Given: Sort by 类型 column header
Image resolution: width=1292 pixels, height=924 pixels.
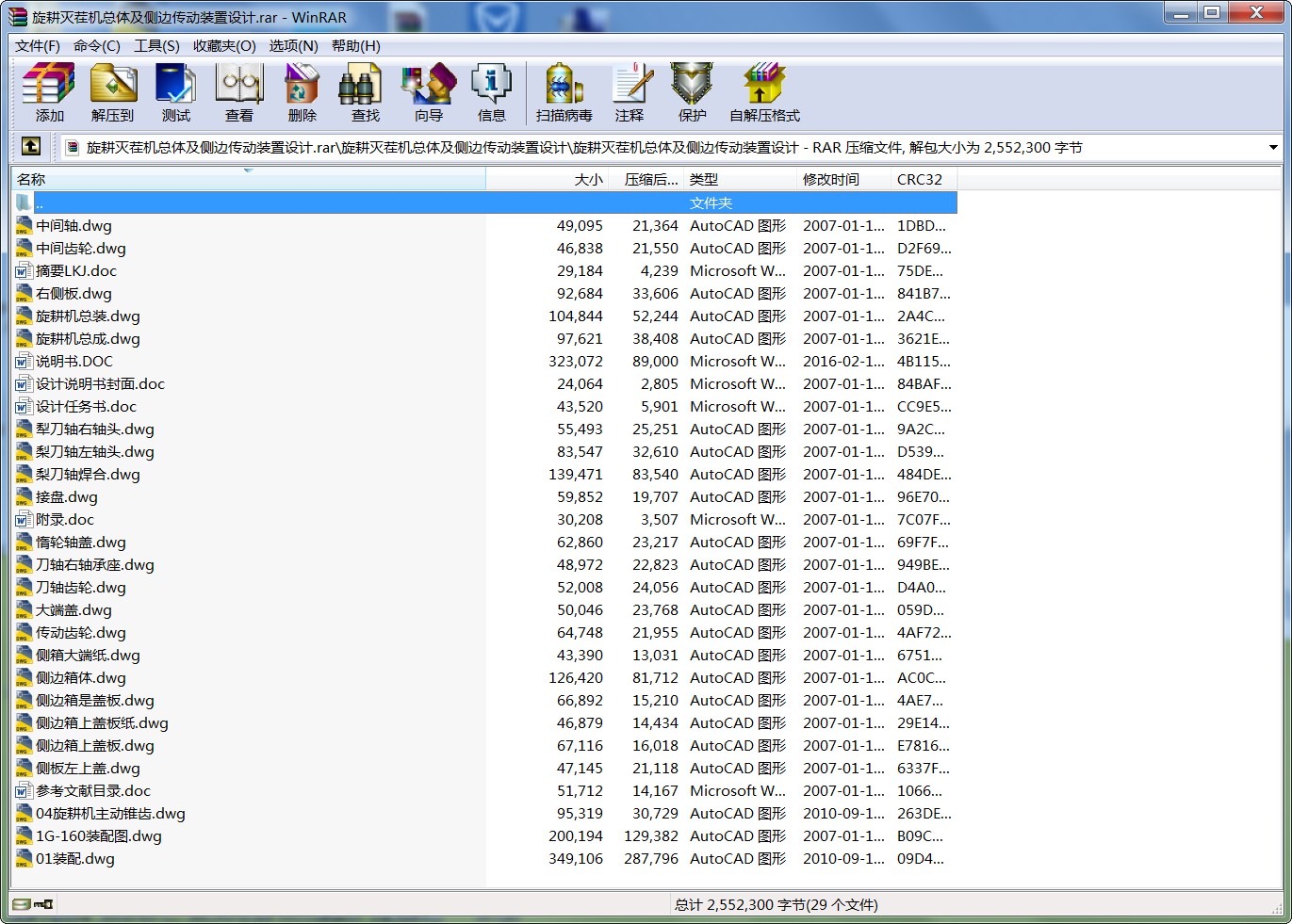Looking at the screenshot, I should [x=740, y=179].
